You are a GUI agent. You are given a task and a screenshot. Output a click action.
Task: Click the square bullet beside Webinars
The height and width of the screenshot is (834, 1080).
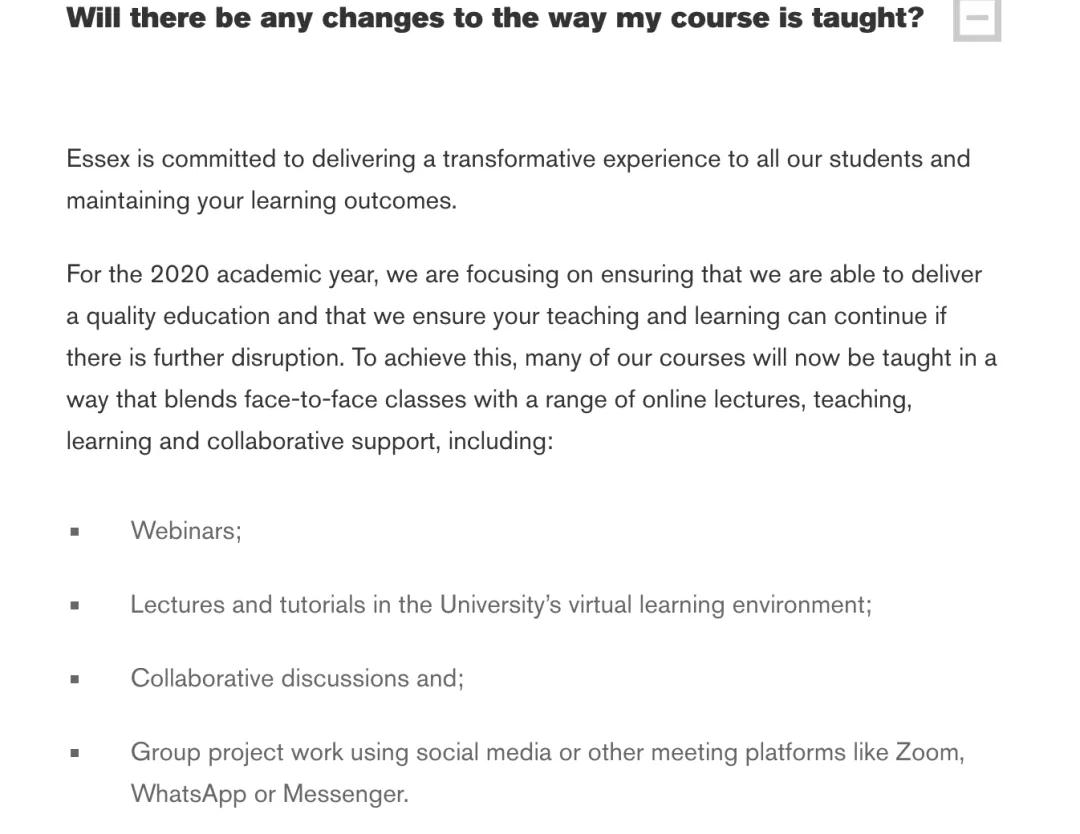pyautogui.click(x=75, y=532)
